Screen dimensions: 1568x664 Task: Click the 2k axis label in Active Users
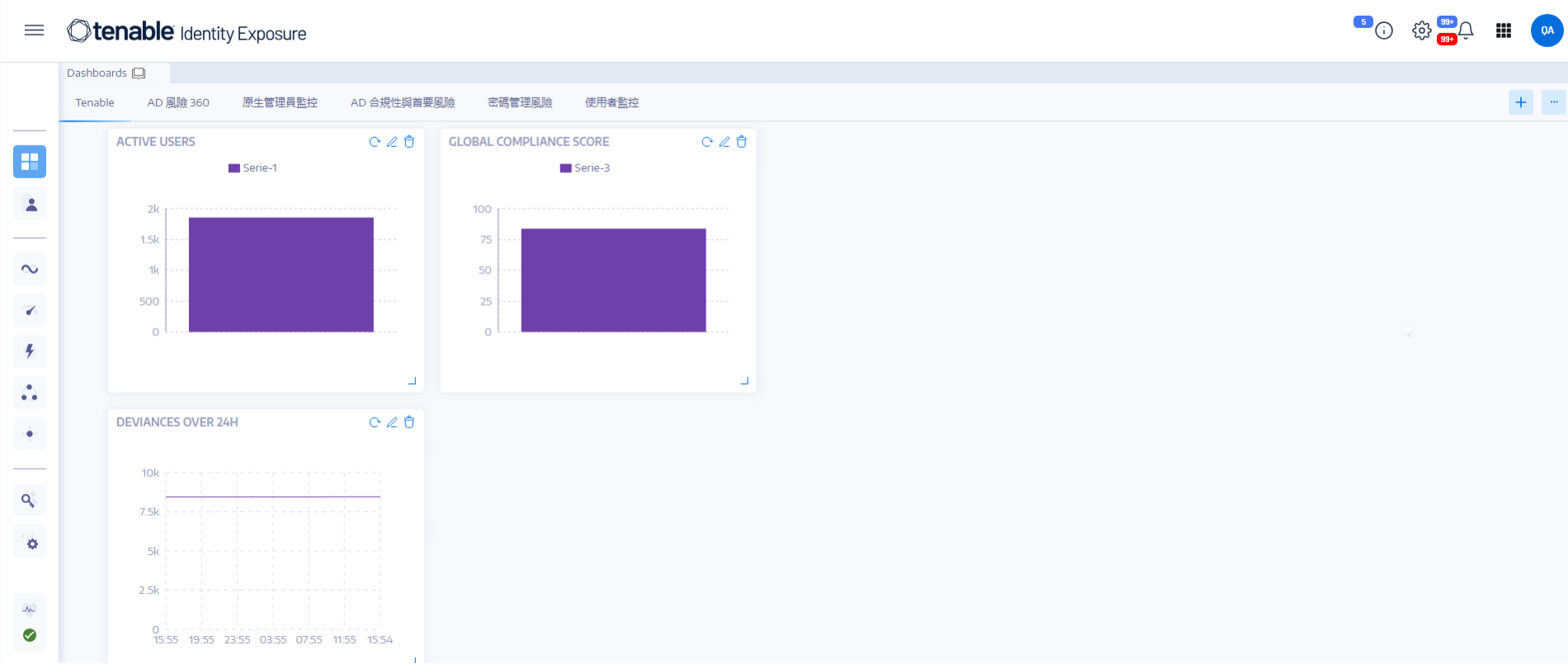click(153, 209)
